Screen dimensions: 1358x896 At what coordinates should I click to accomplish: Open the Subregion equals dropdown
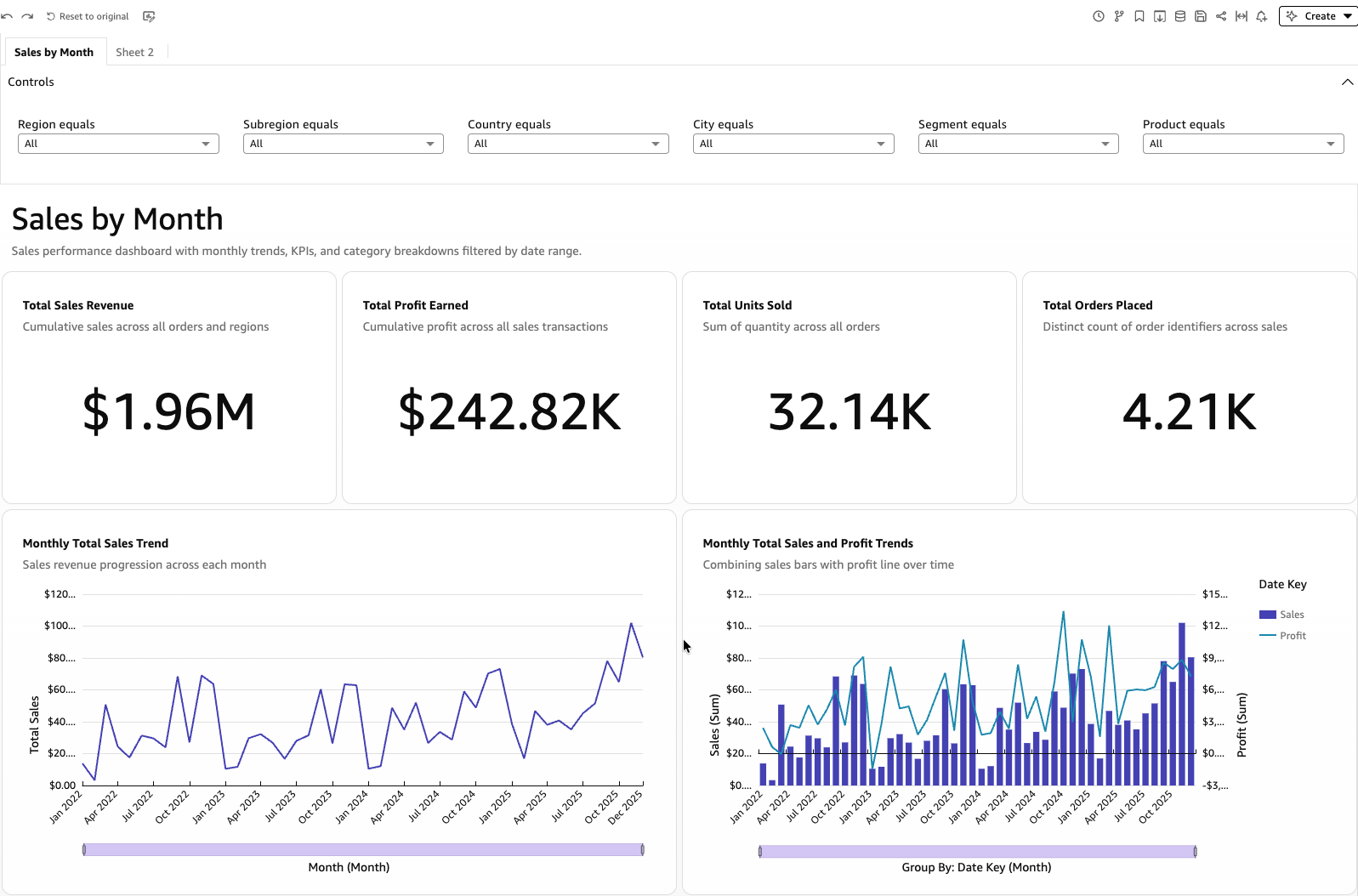(x=344, y=144)
